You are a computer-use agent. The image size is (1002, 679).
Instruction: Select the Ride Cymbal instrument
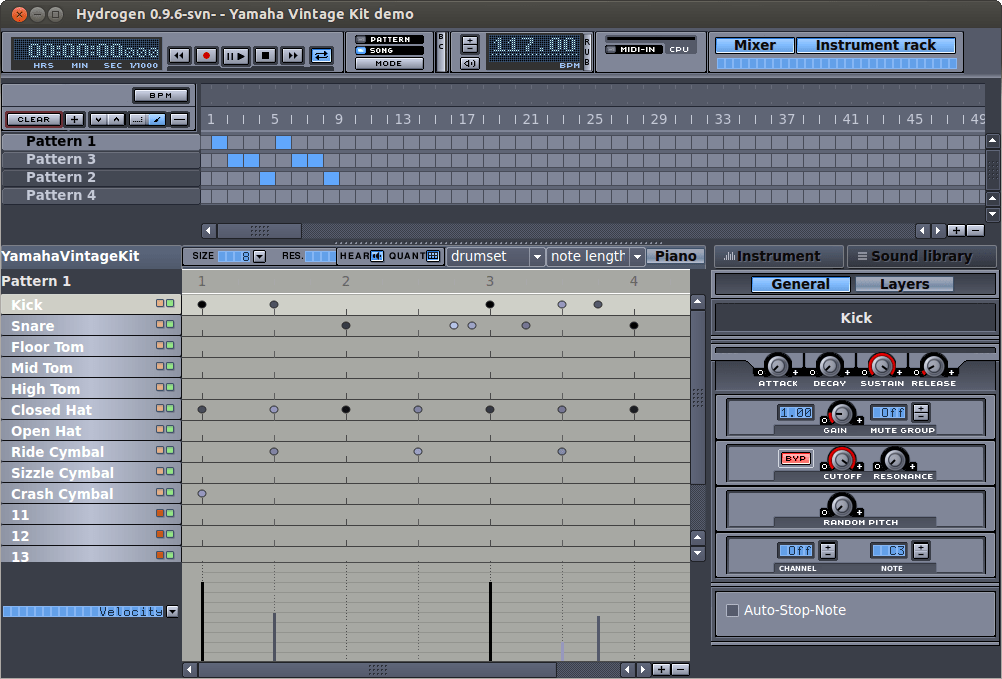coord(91,452)
